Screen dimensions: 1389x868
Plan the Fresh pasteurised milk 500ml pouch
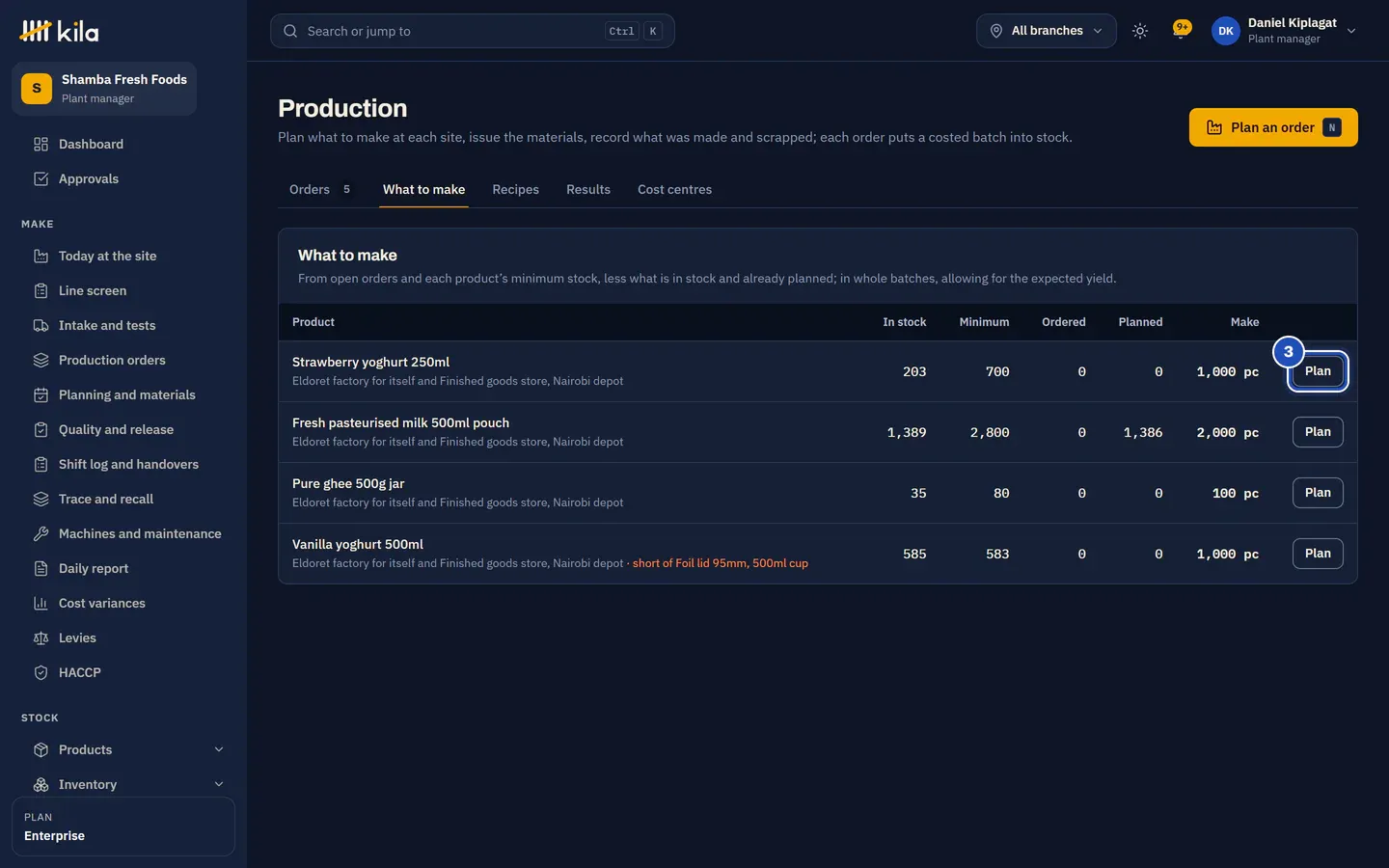(x=1318, y=432)
